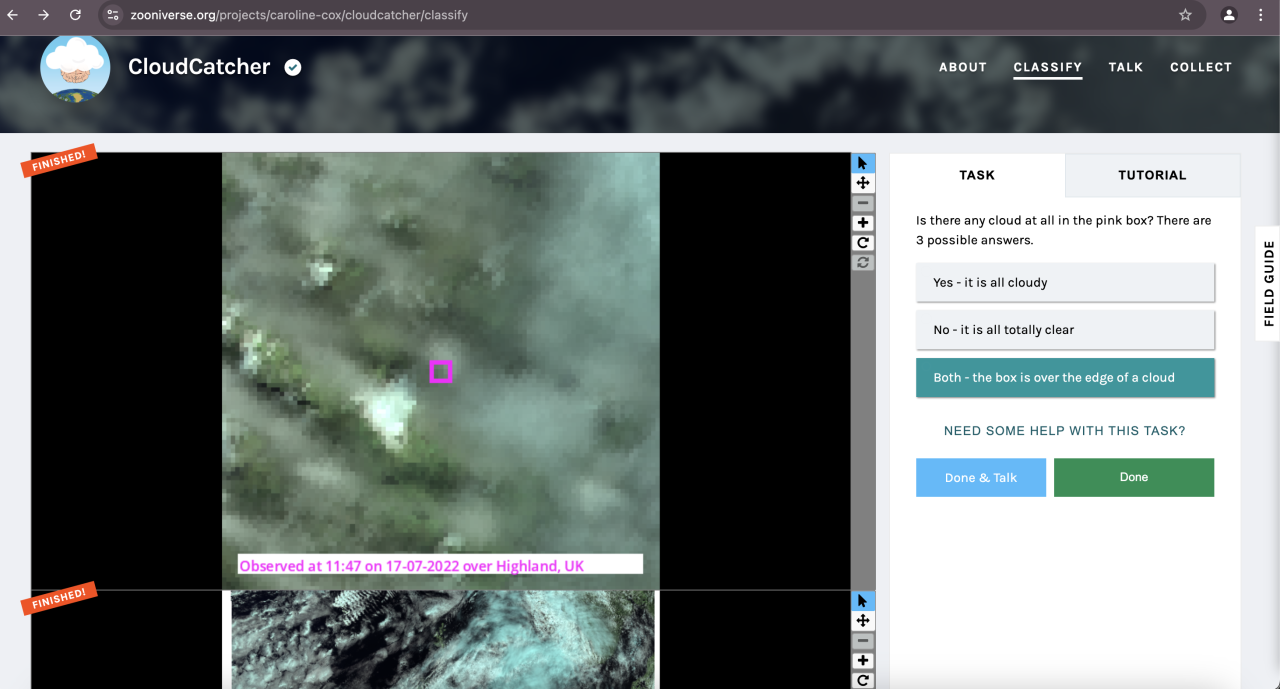
Task: Select the pointer tool in second image toolbar
Action: (x=863, y=601)
